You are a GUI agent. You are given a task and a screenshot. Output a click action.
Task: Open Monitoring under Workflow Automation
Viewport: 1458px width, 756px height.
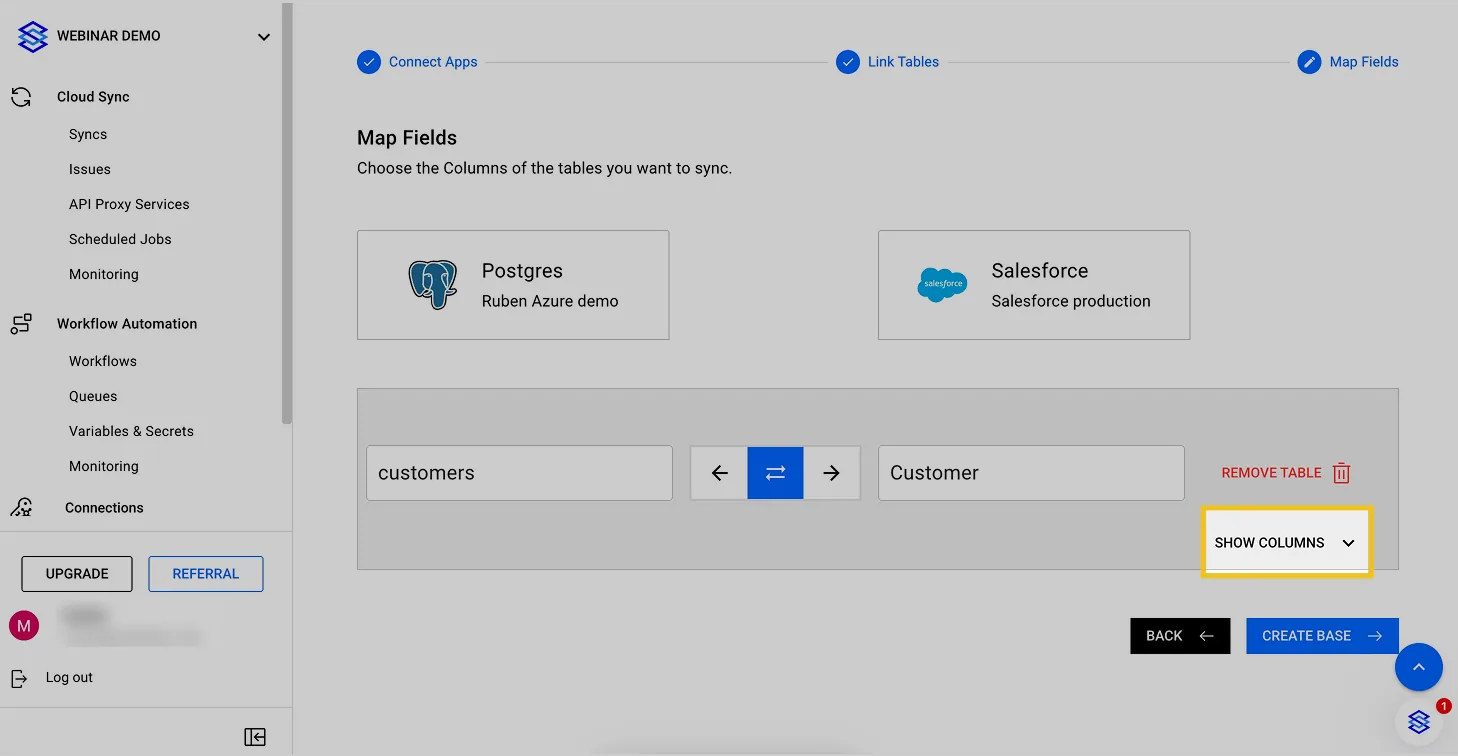point(104,466)
